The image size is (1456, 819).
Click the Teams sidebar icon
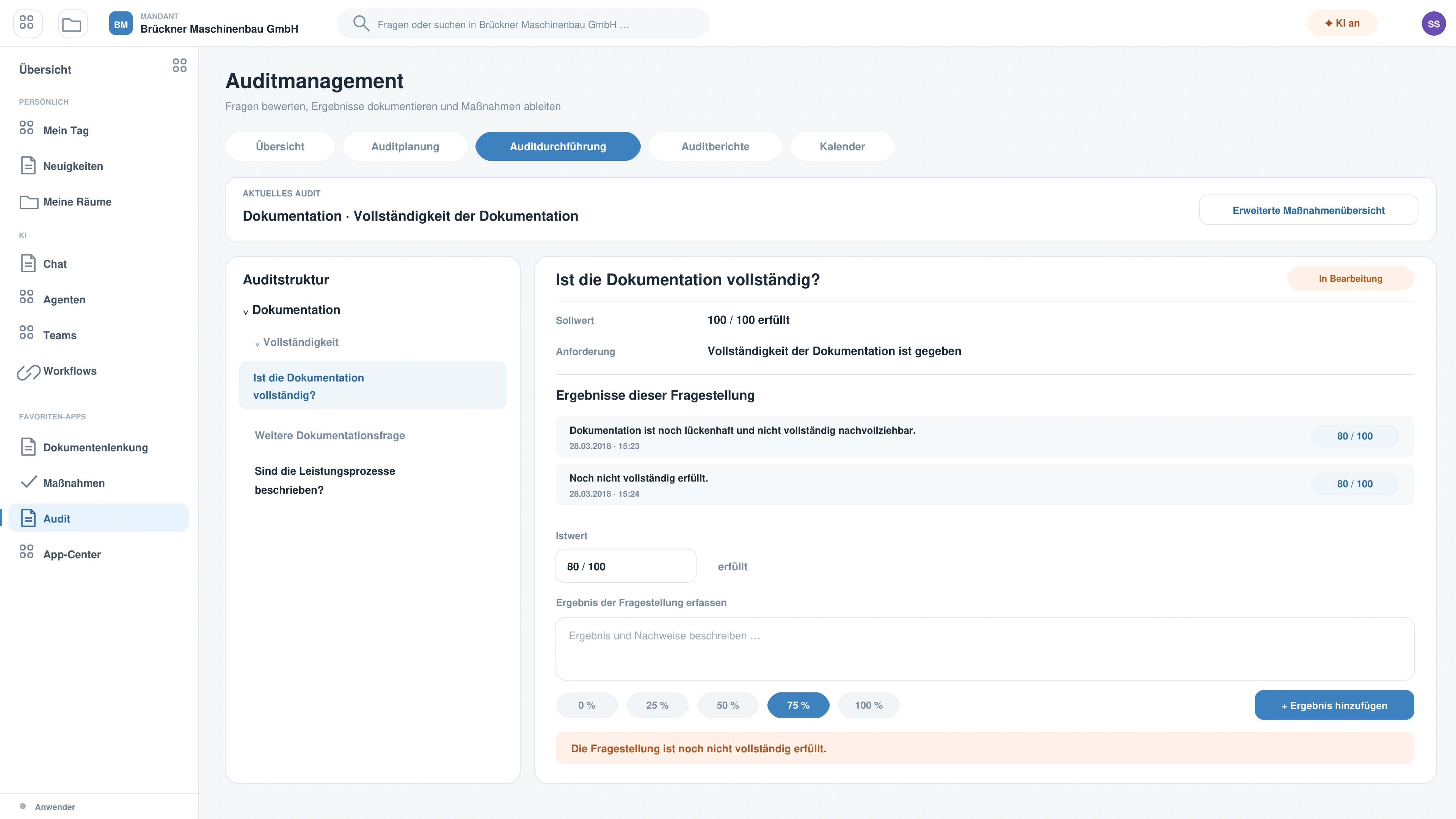coord(27,333)
